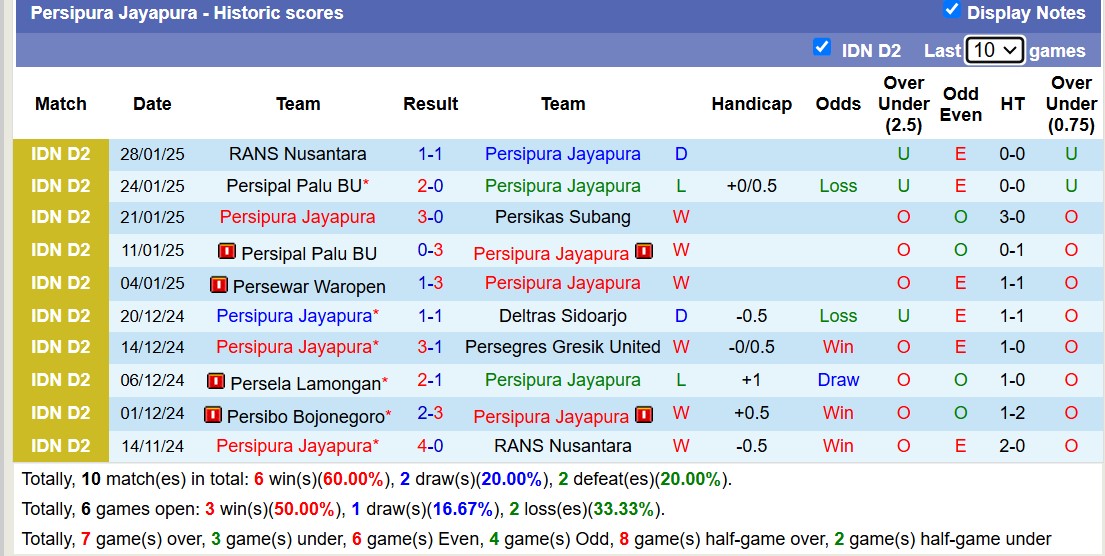Open RANS Nusantara team link on 14/11/24
Image resolution: width=1105 pixels, height=556 pixels.
[562, 445]
